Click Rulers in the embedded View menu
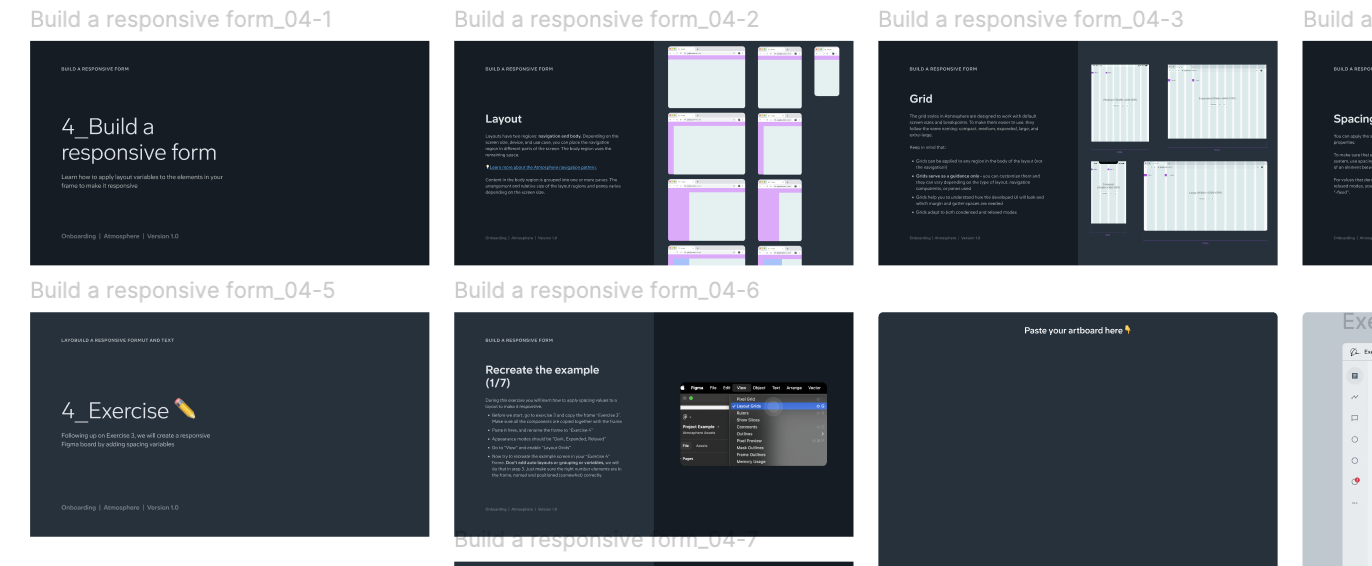Viewport: 1372px width, 566px height. pos(743,413)
